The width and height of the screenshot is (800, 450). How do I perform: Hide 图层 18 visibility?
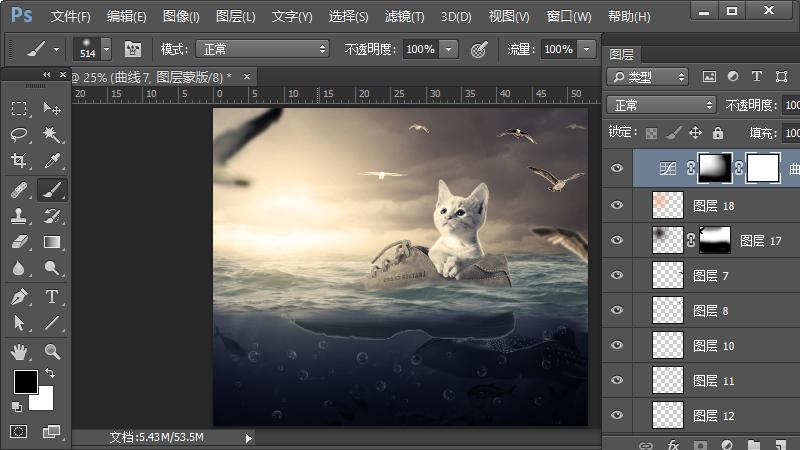click(617, 205)
